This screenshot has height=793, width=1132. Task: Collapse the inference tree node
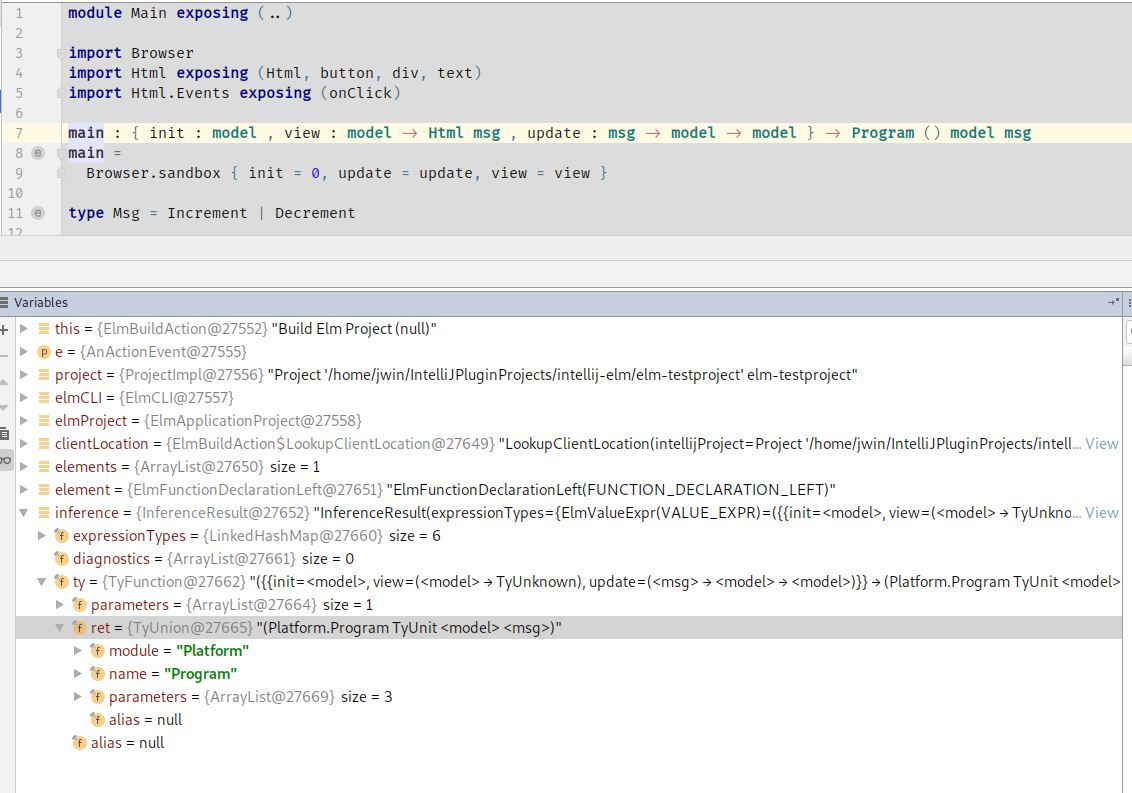tap(25, 512)
